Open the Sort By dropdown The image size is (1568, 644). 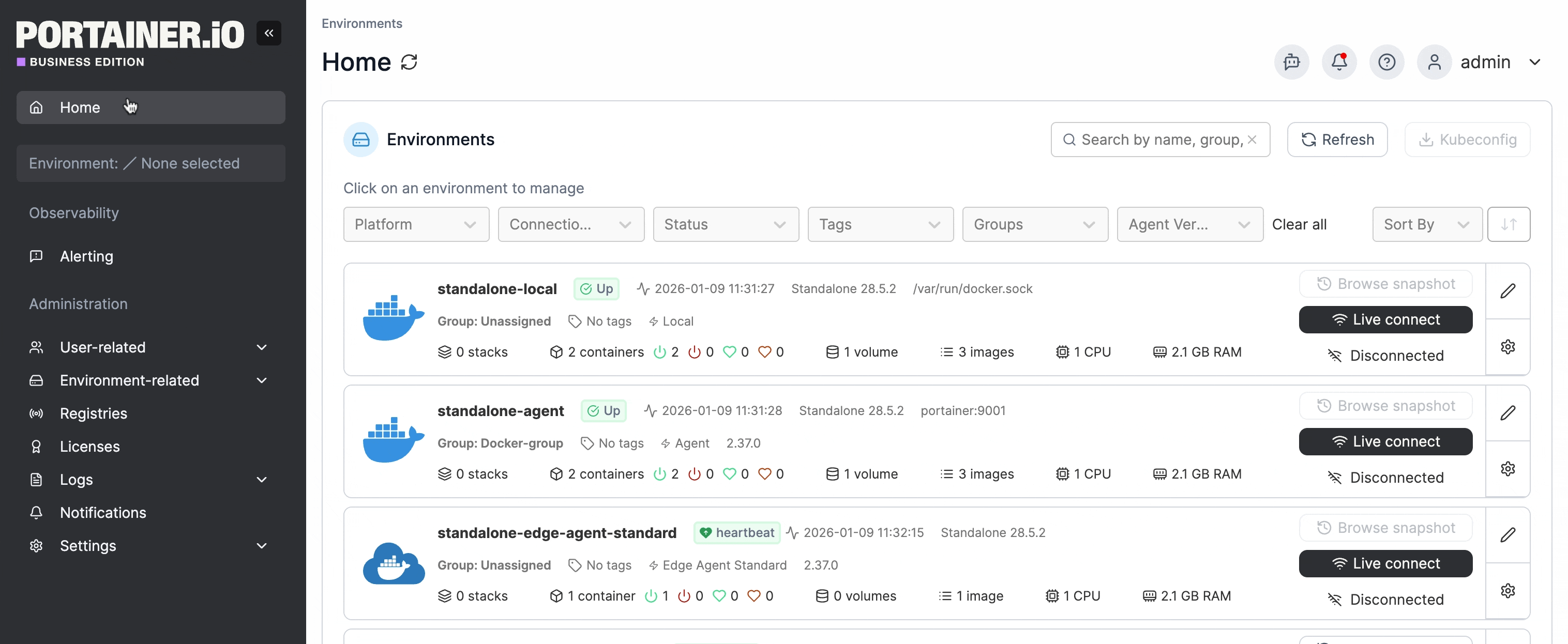point(1426,224)
